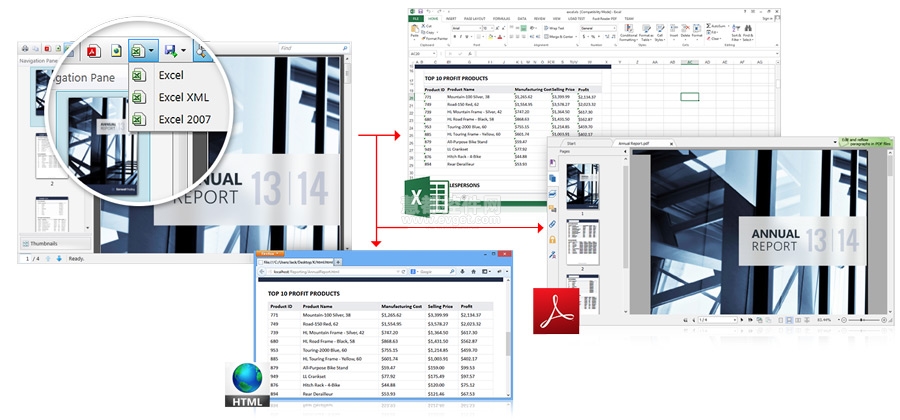Viewport: 900px width, 420px height.
Task: Click the security padlock icon in sidebar
Action: (x=552, y=239)
